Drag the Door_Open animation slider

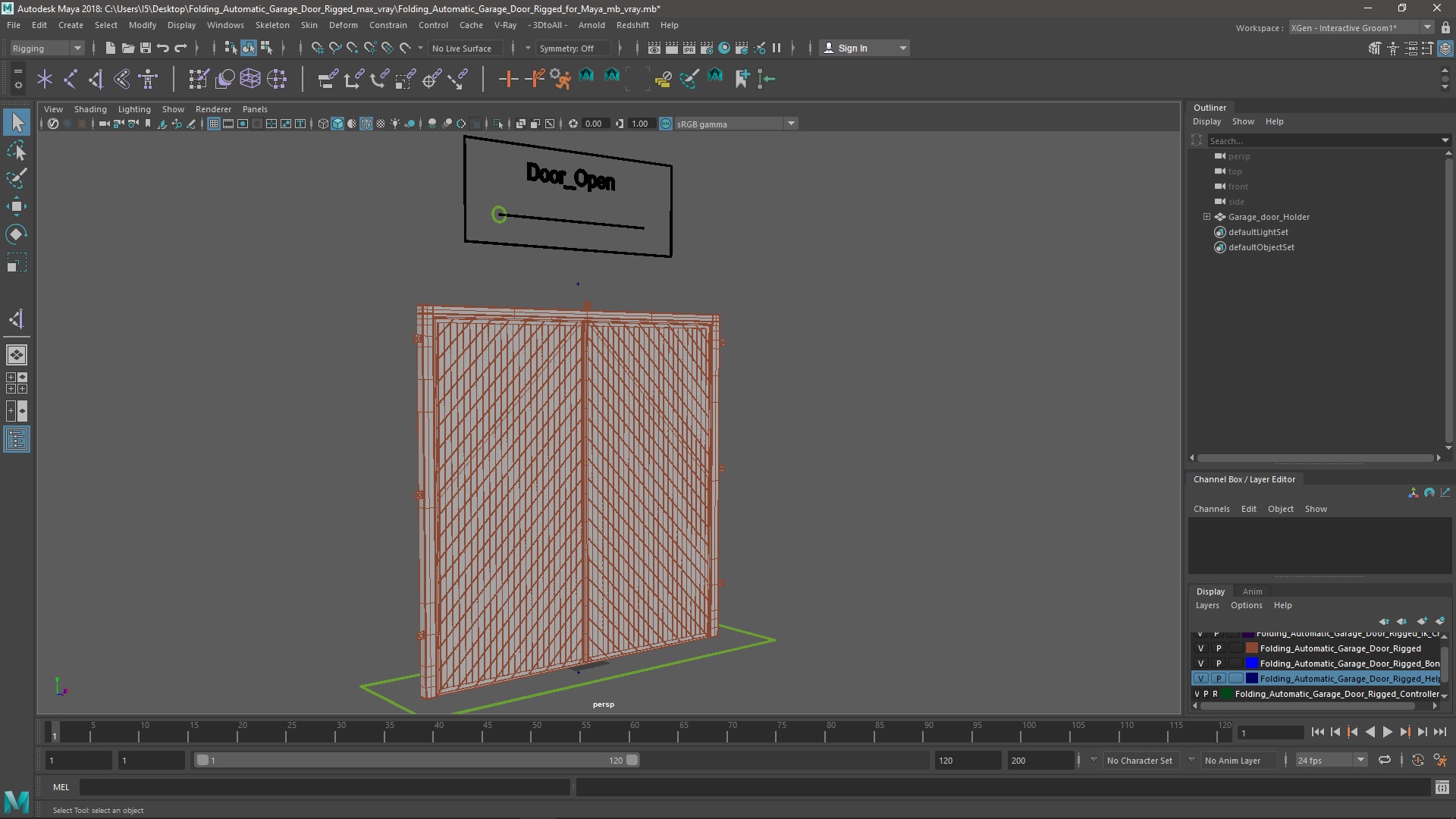(x=499, y=213)
